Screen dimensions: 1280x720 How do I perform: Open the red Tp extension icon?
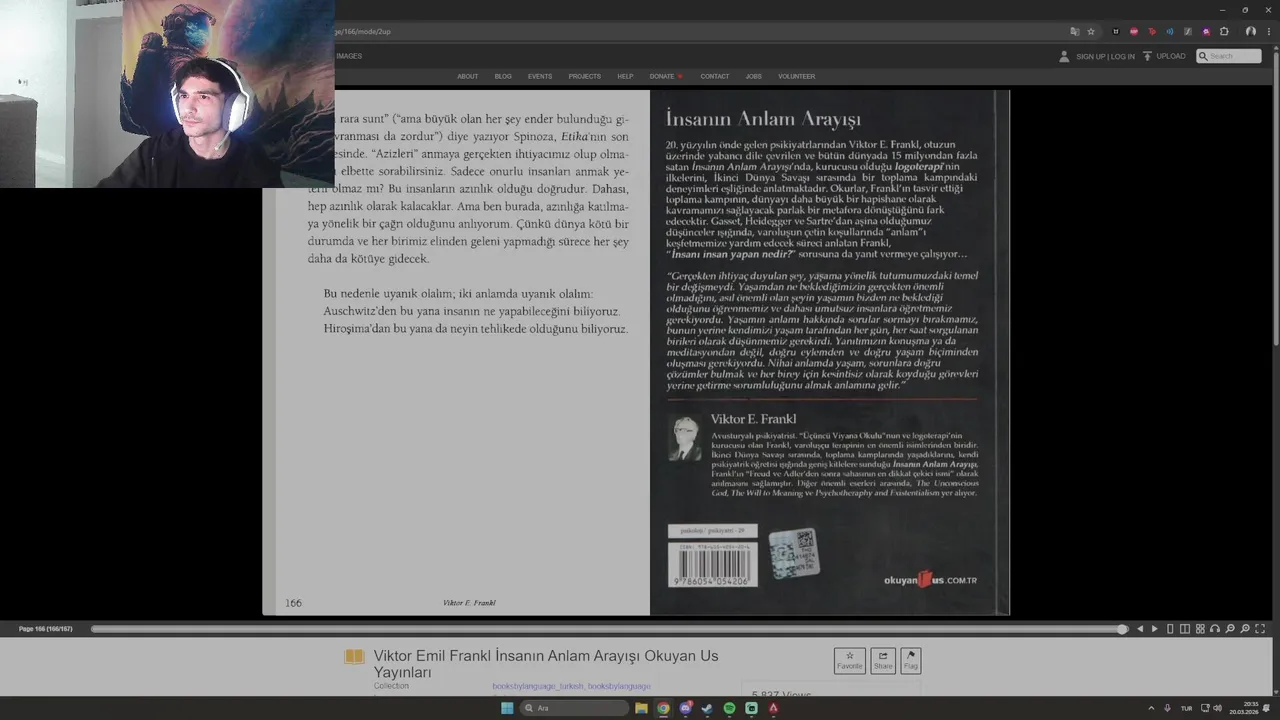(x=1152, y=31)
